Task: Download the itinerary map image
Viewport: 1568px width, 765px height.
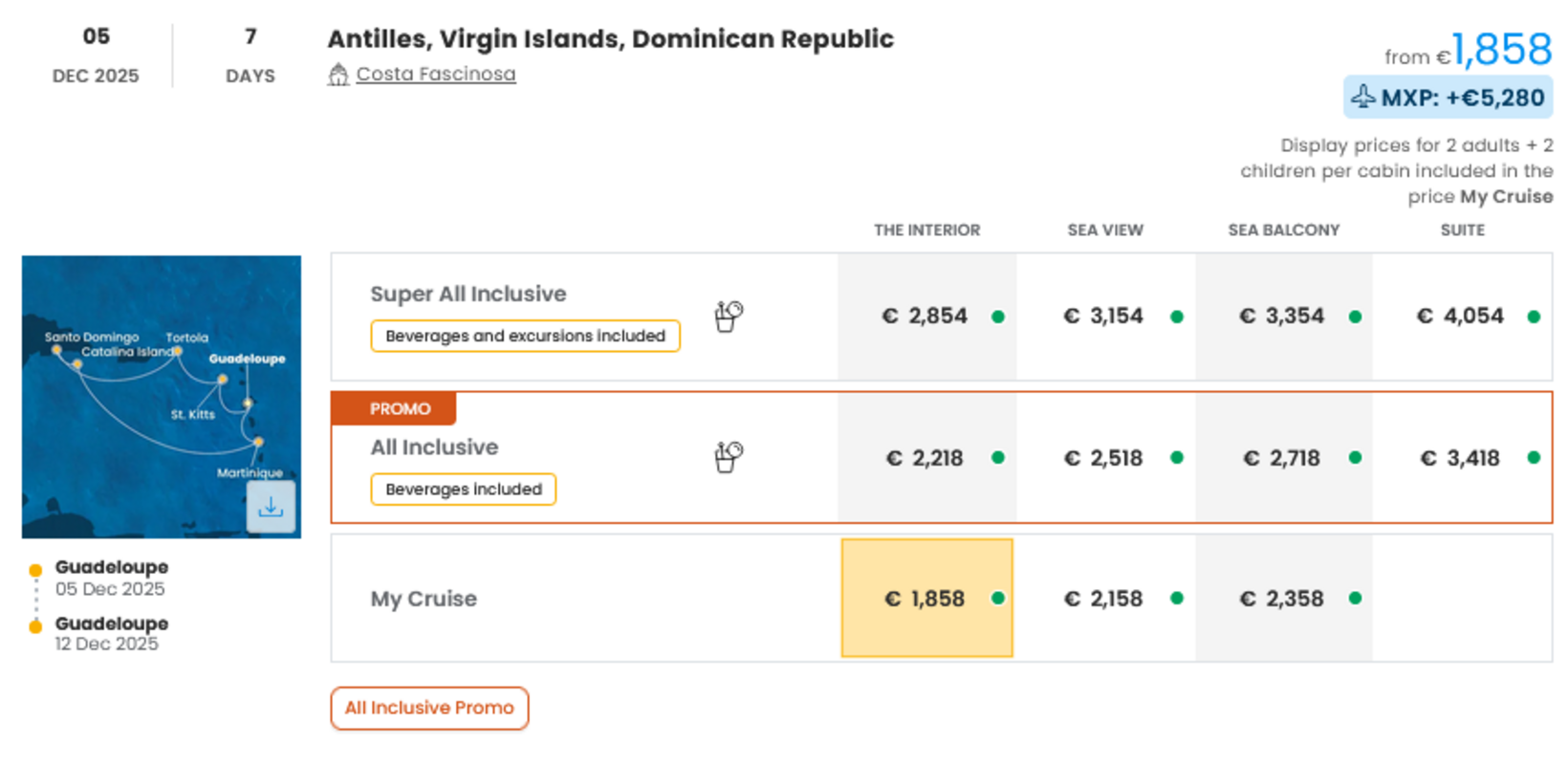Action: pos(271,507)
